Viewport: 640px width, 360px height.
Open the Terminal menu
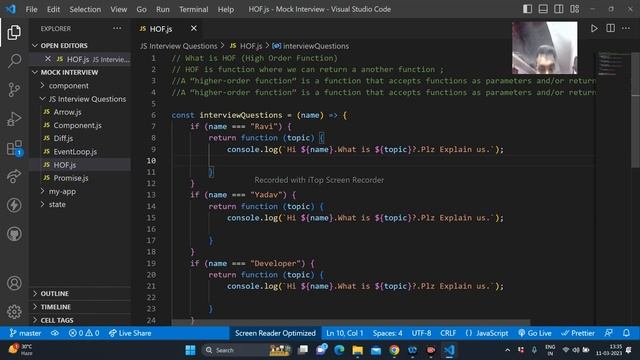coord(193,9)
